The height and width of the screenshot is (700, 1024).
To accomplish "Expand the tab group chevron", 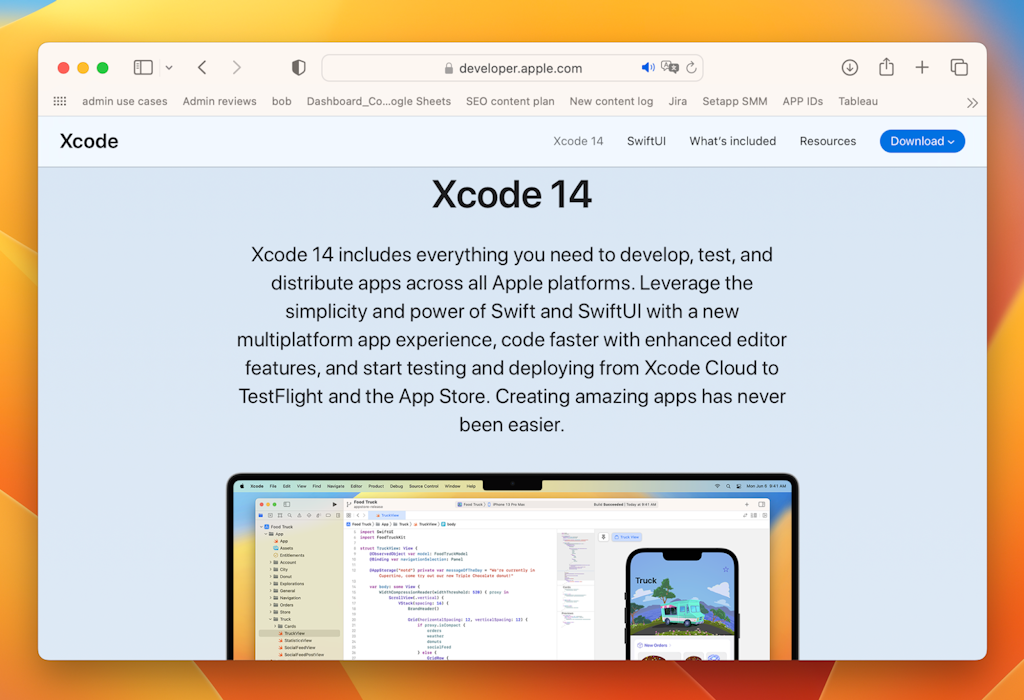I will tap(168, 67).
